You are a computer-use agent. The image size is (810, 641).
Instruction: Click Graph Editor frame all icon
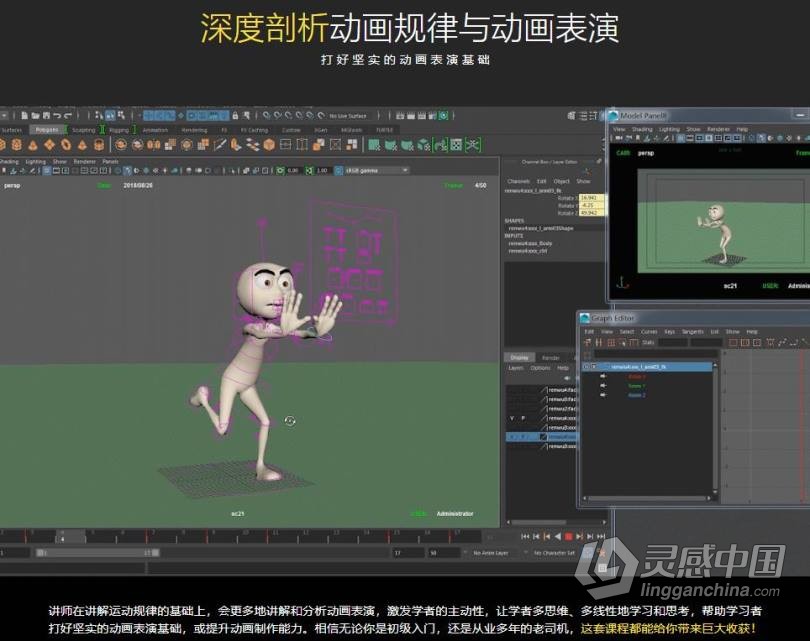(733, 342)
